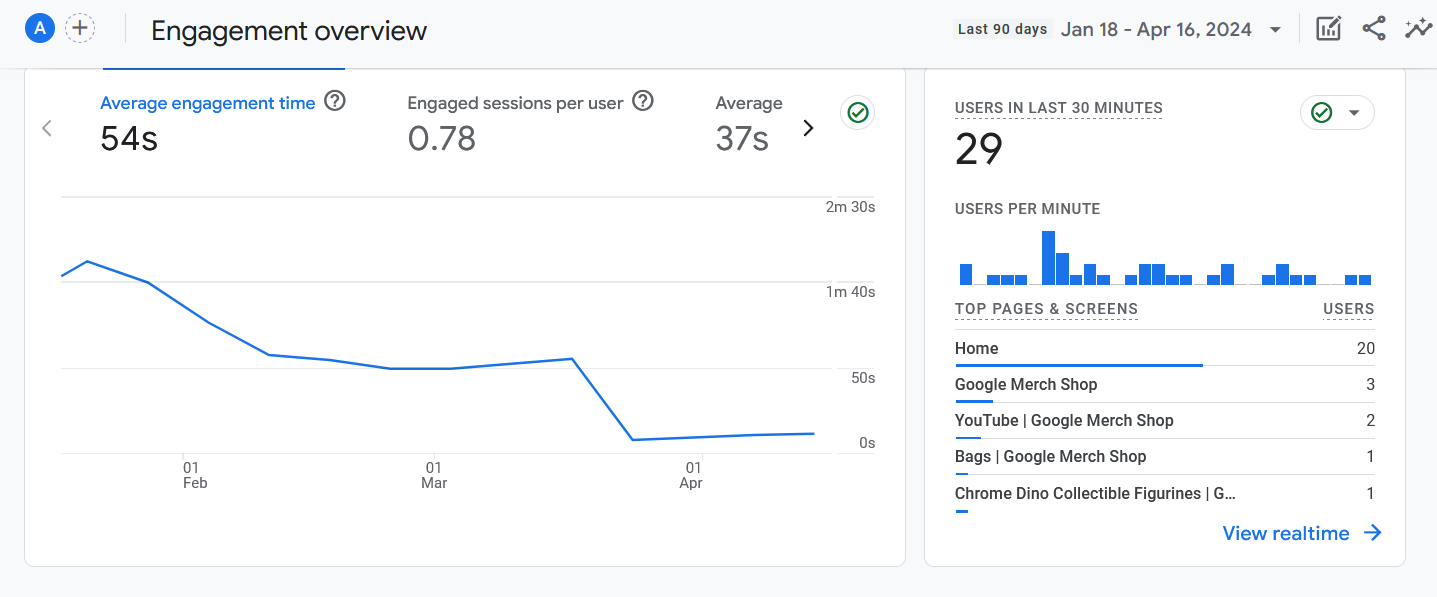The height and width of the screenshot is (597, 1437).
Task: Open the date range dropdown arrow
Action: (x=1275, y=30)
